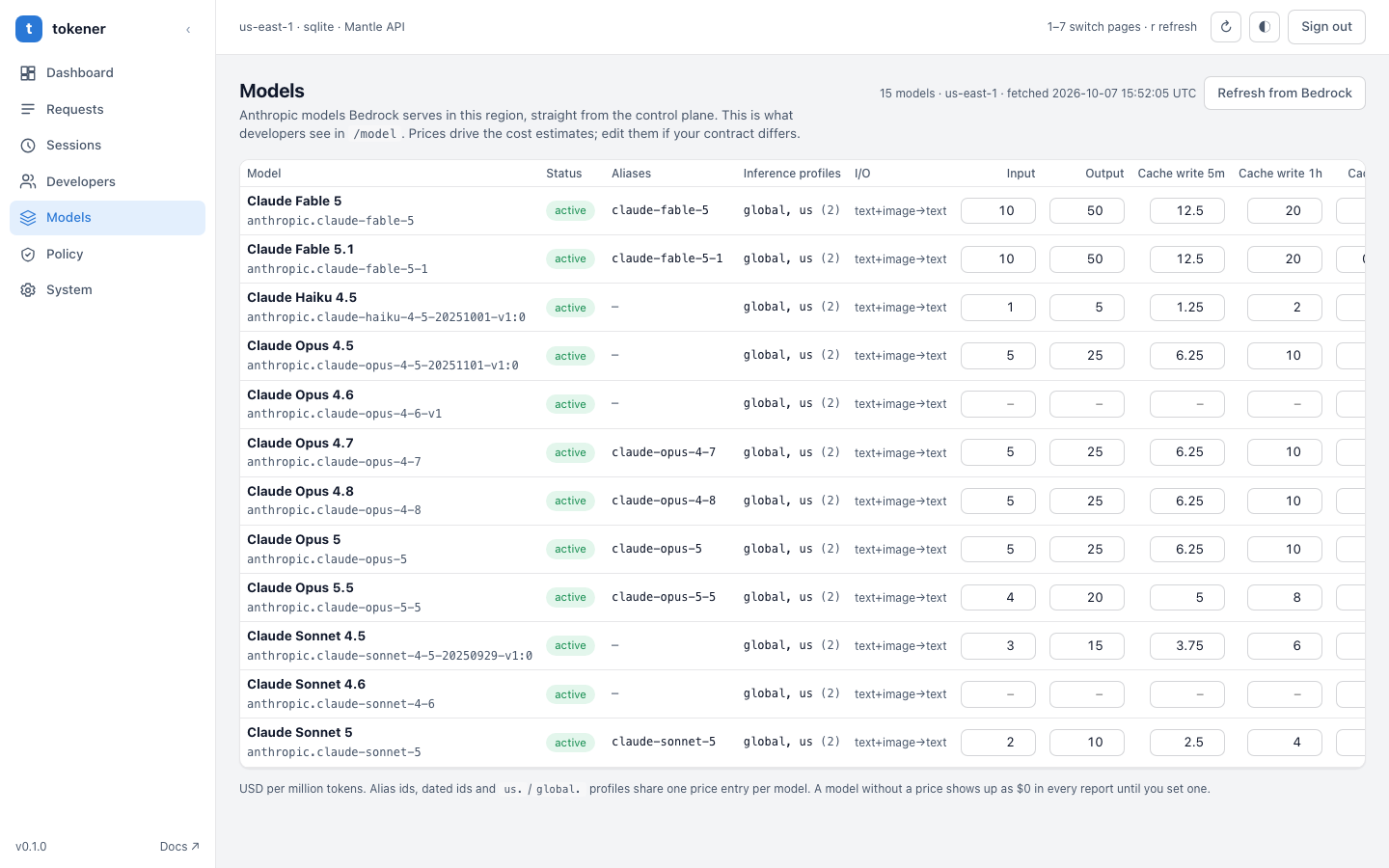This screenshot has height=868, width=1389.
Task: Click the claude-fable-5-1 alias
Action: 667,258
